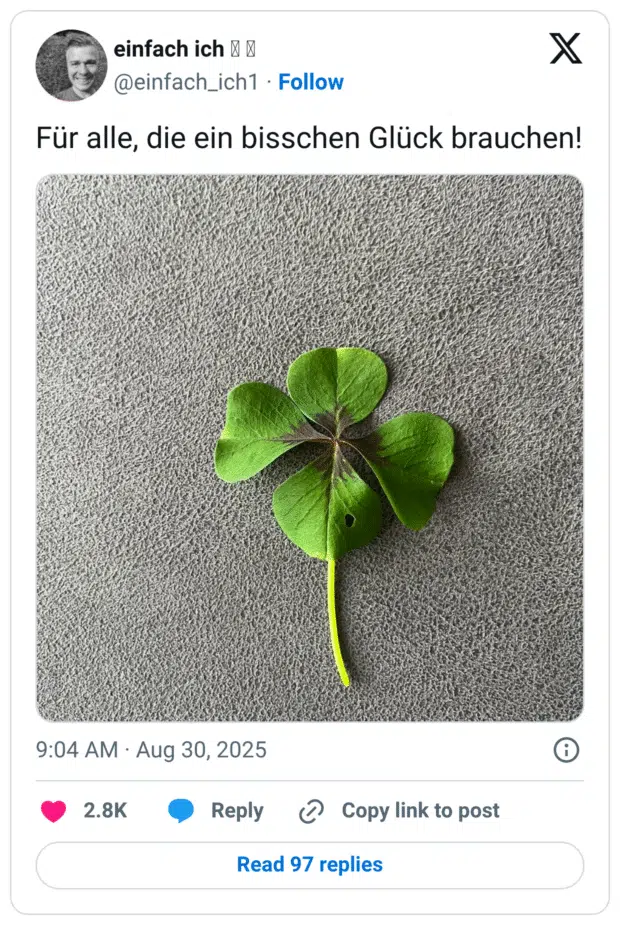Click the clover's green stem in the photo
Screen dimensions: 620x925
pos(337,623)
